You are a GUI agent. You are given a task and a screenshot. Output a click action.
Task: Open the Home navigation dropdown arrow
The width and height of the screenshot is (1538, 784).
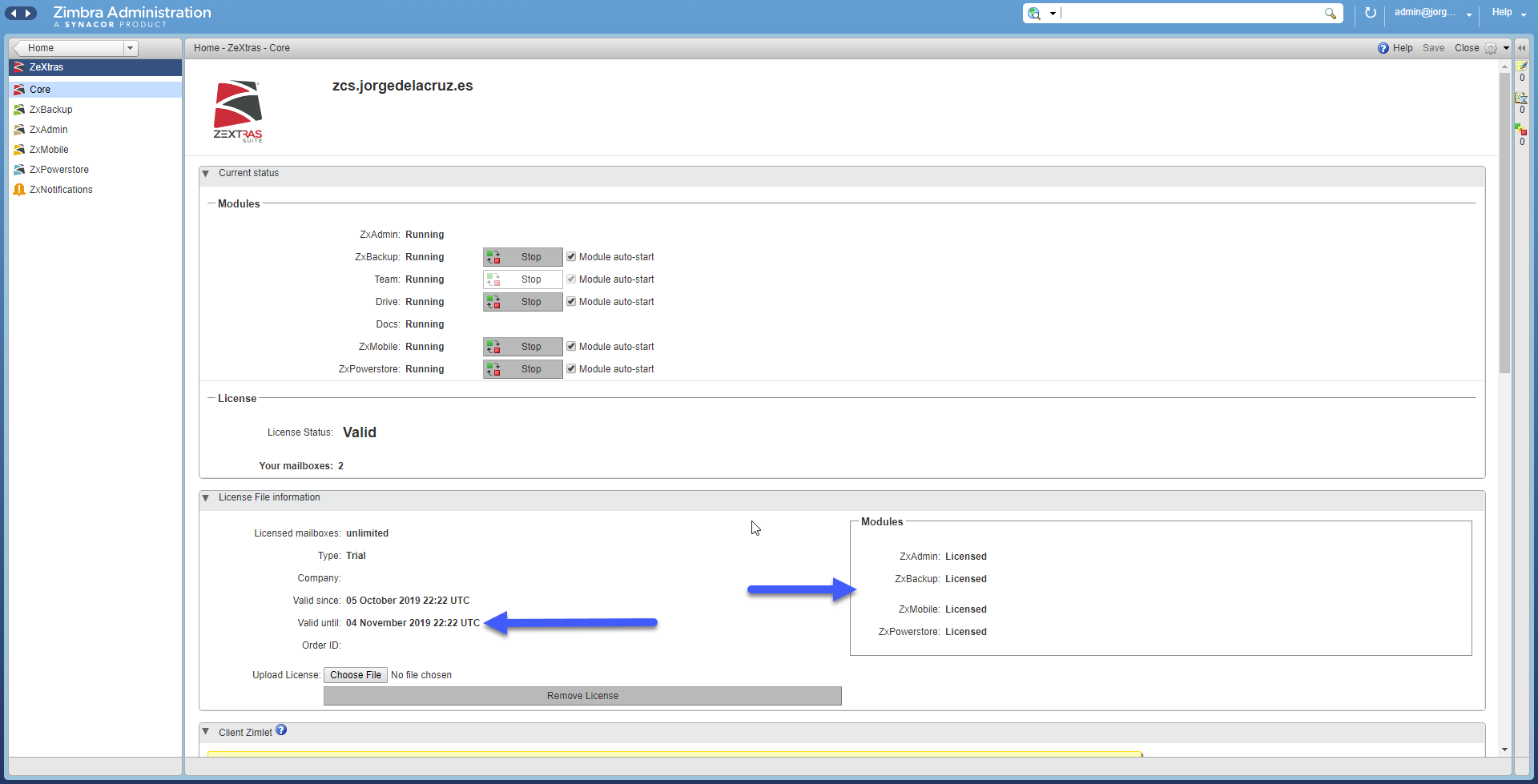(x=130, y=48)
